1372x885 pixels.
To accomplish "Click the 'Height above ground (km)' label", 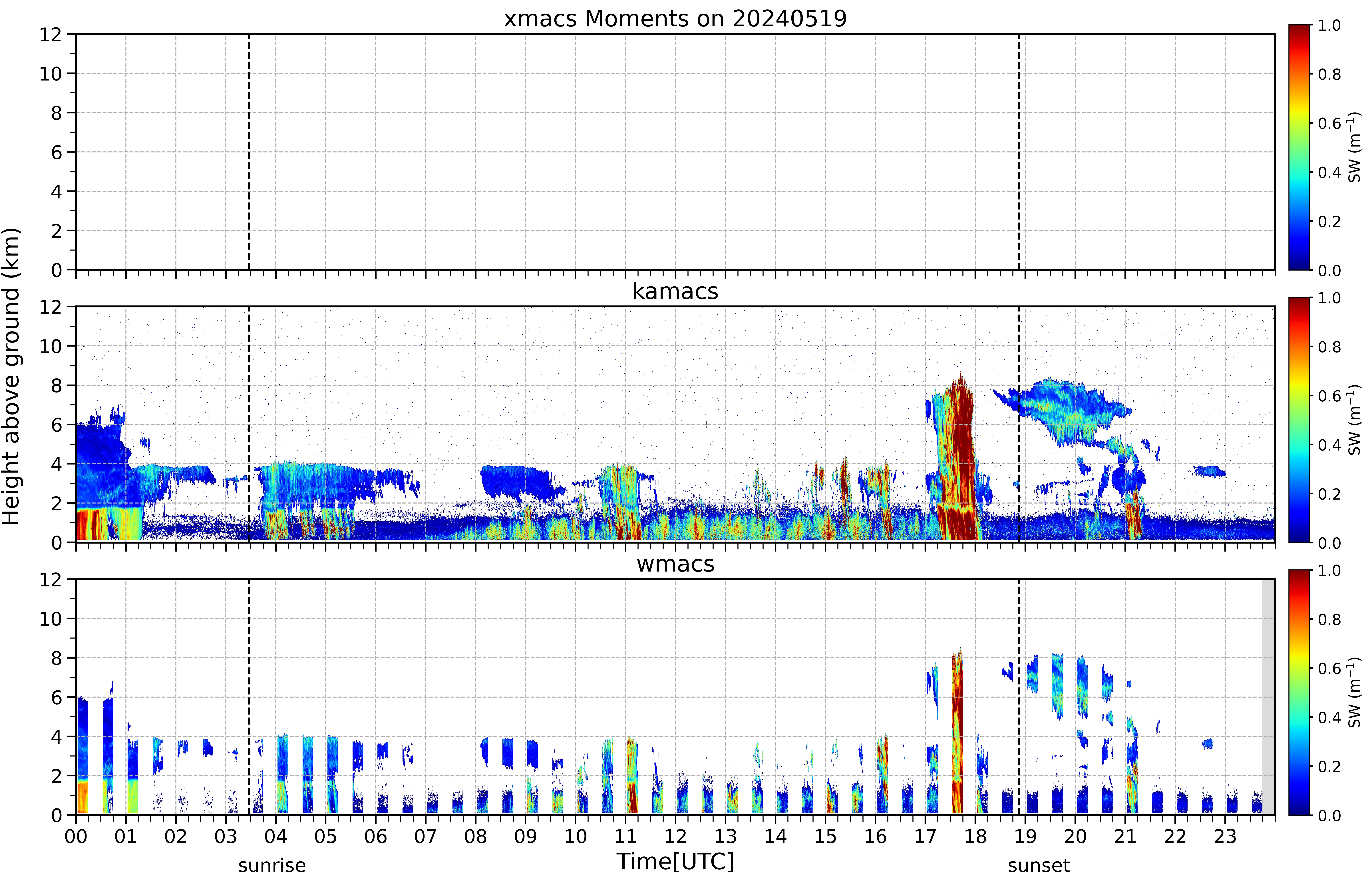I will coord(11,376).
